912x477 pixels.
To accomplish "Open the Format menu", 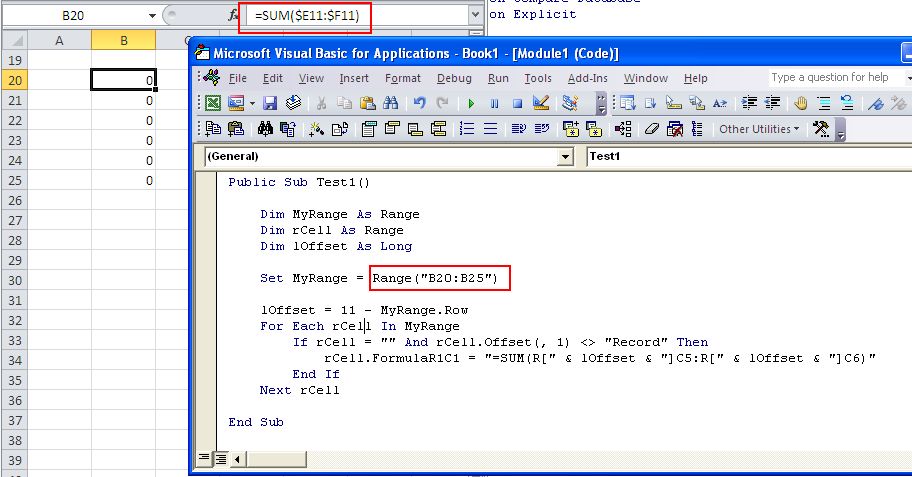I will tap(402, 78).
